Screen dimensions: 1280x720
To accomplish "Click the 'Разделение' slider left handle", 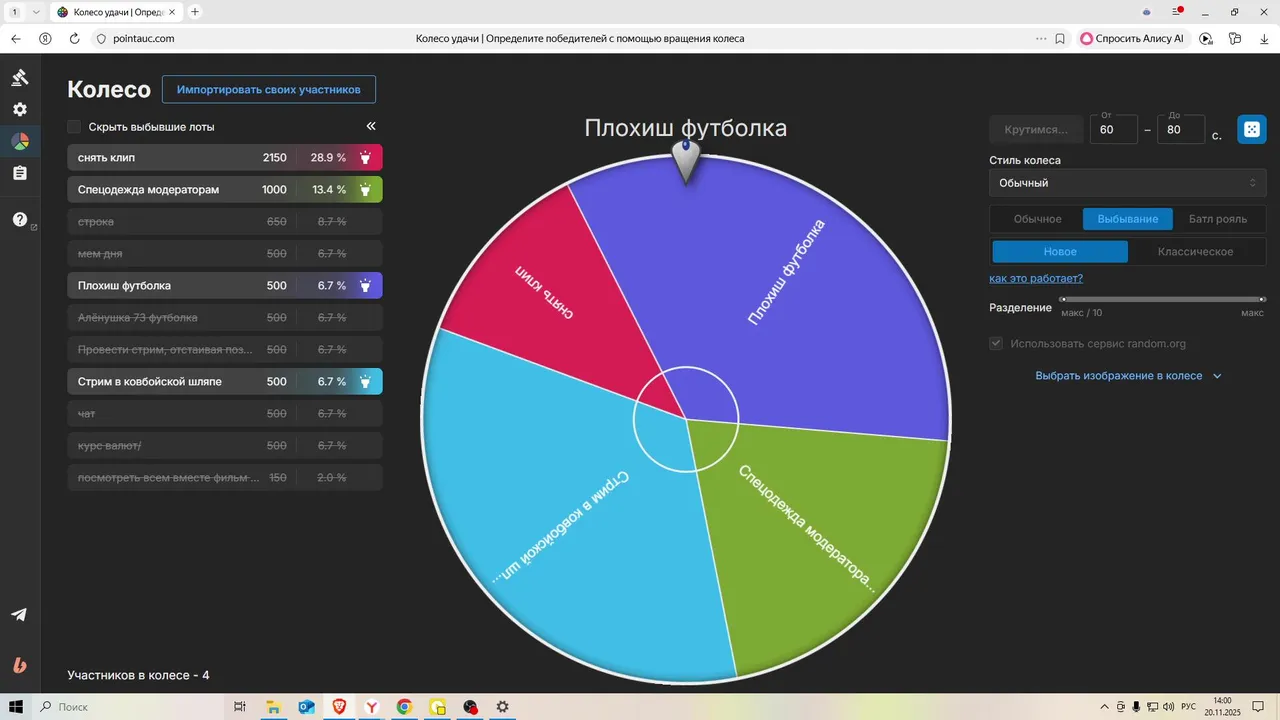I will point(1063,299).
